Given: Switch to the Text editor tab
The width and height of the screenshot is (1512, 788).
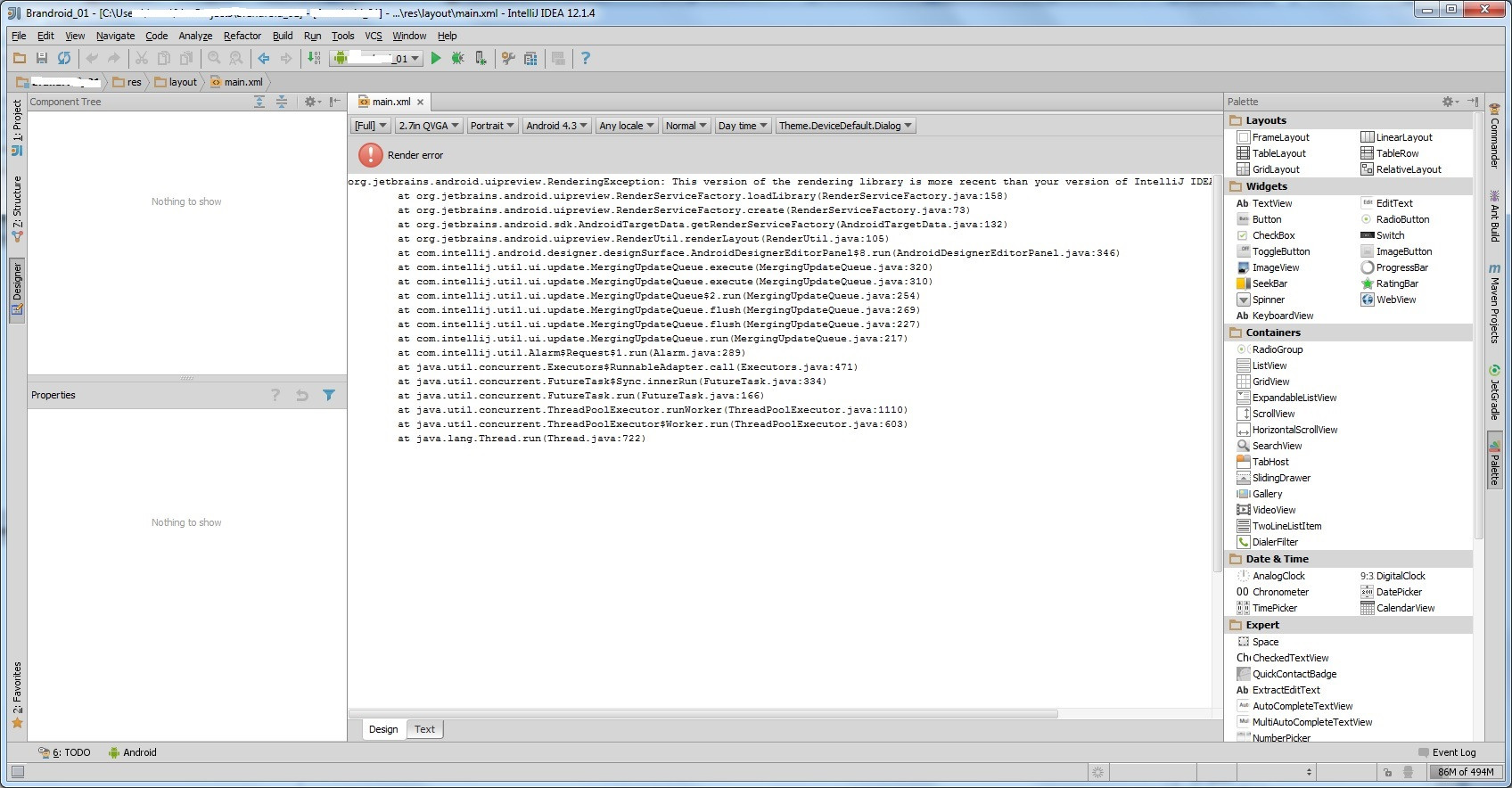Looking at the screenshot, I should [x=424, y=729].
